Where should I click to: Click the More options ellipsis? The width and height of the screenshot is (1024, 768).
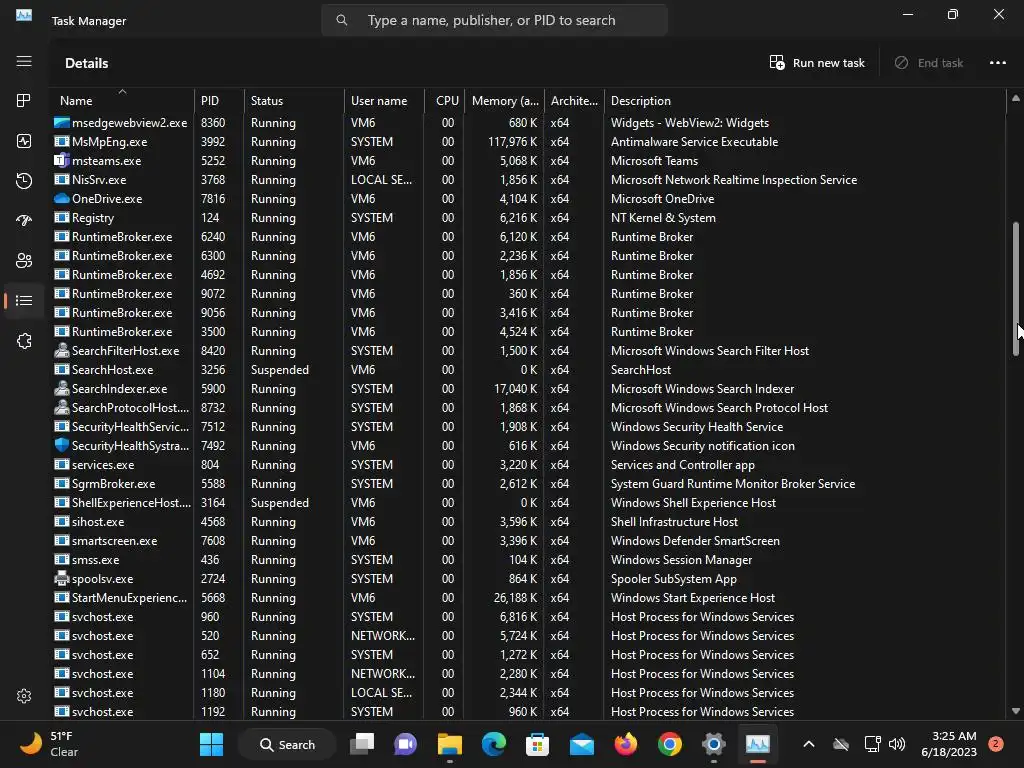pos(998,63)
